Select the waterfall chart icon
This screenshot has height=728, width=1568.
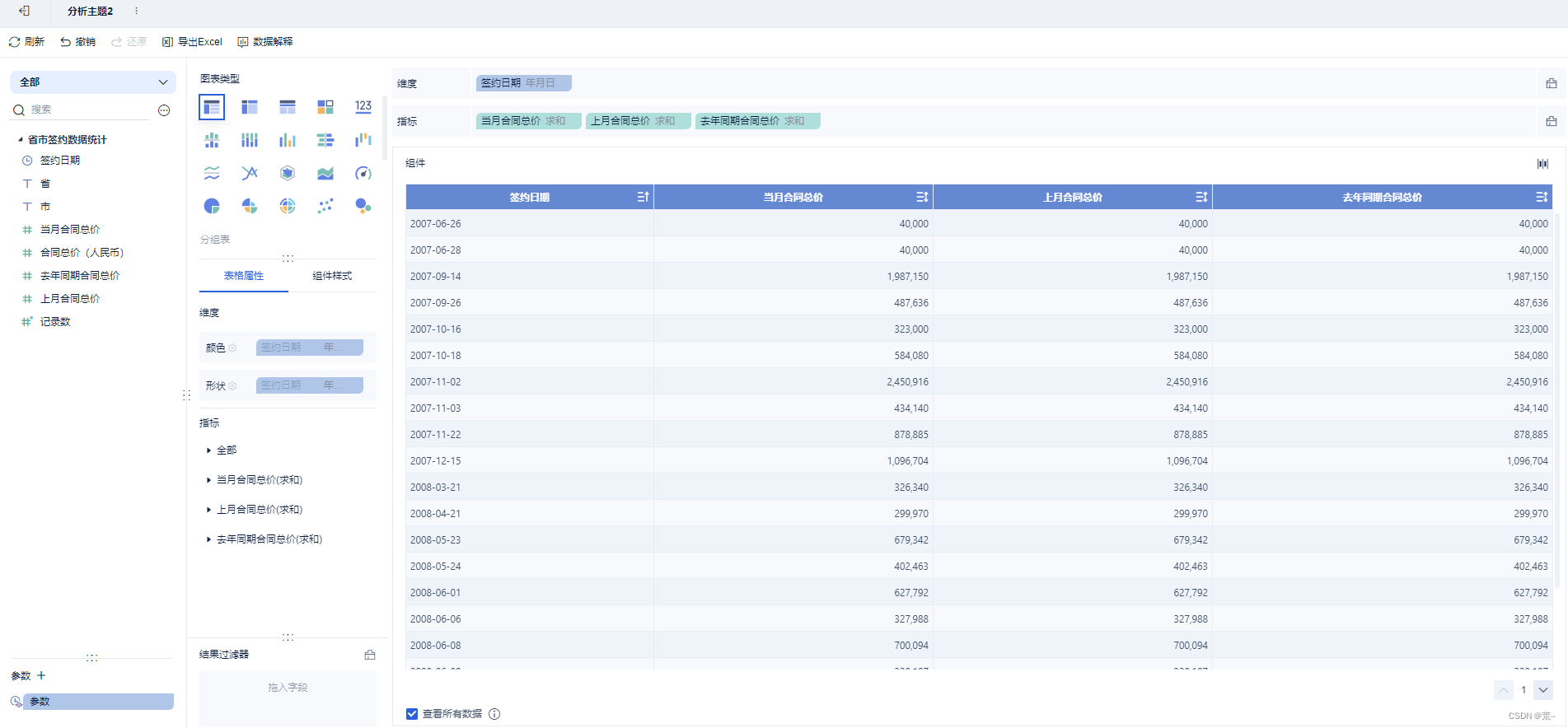(x=363, y=140)
